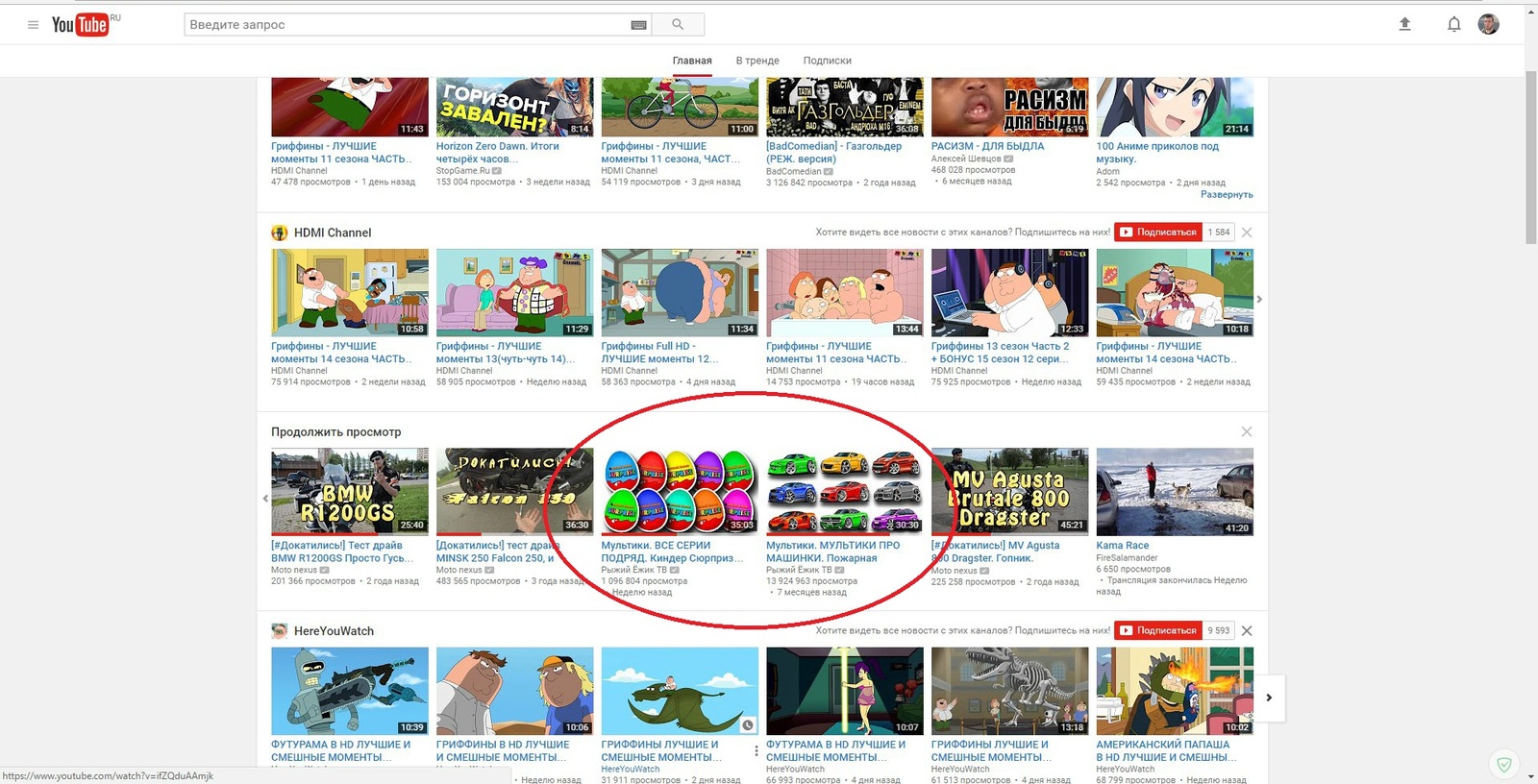Image resolution: width=1538 pixels, height=784 pixels.
Task: Subscribe to HDMI Channel
Action: click(x=1158, y=233)
